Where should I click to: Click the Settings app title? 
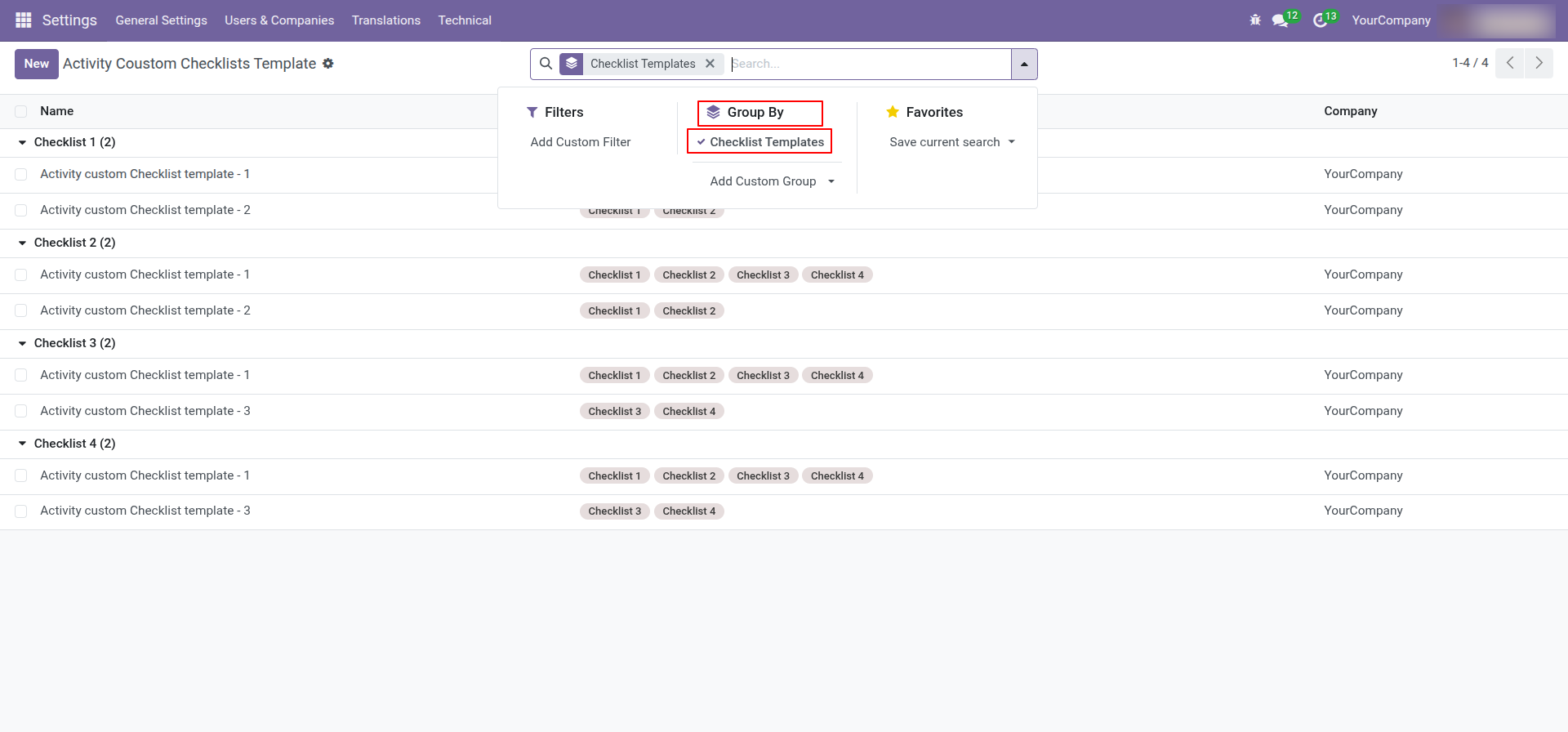[69, 20]
